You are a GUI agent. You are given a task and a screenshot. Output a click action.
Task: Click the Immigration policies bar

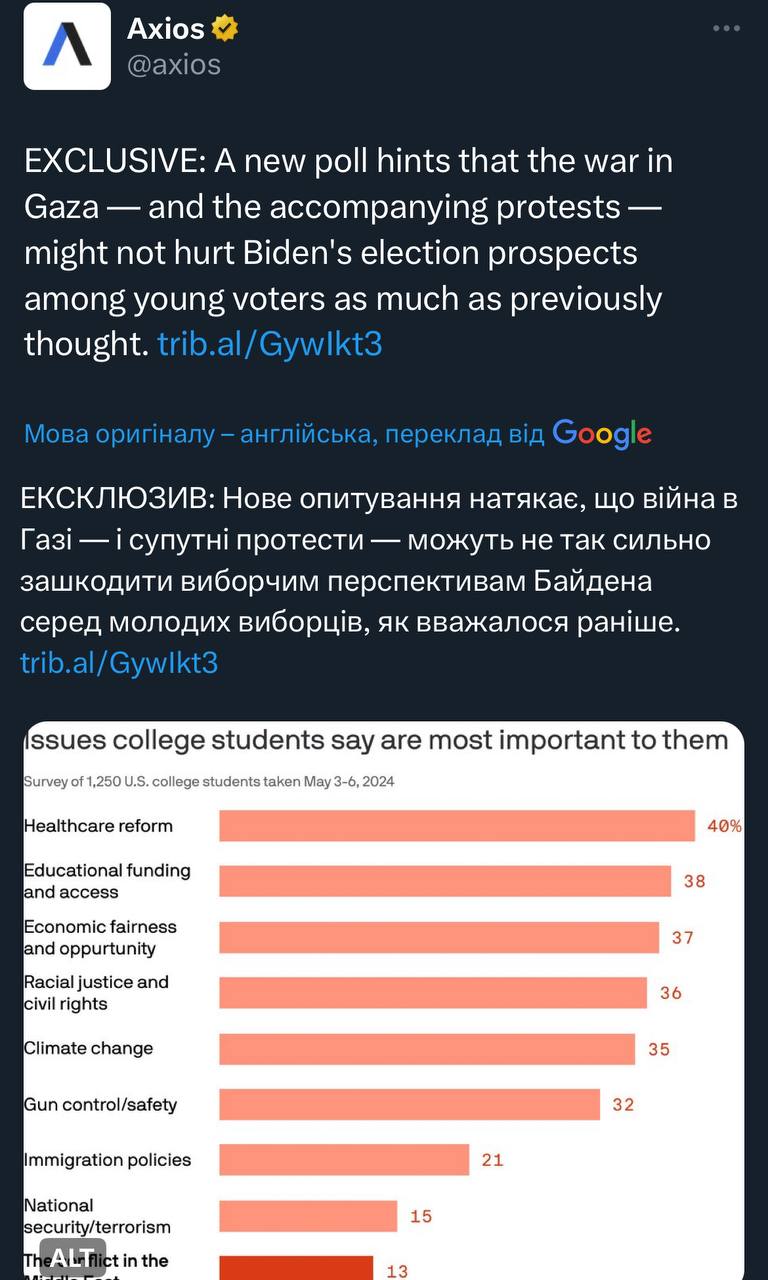click(344, 1160)
